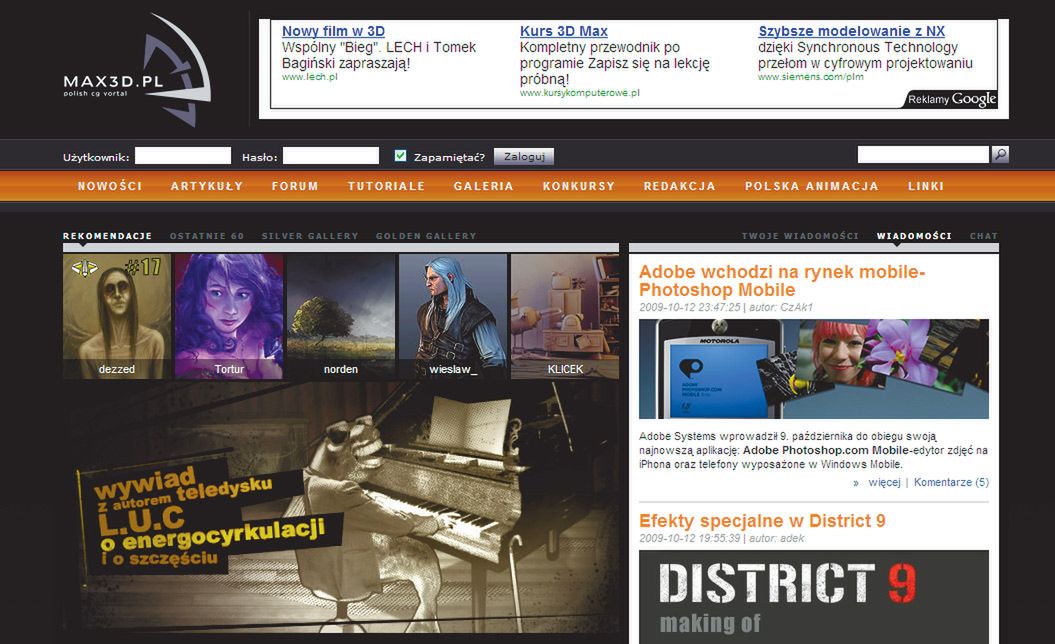Open the dezzed artwork thumbnail
Screen dimensions: 1055x644
[x=117, y=316]
